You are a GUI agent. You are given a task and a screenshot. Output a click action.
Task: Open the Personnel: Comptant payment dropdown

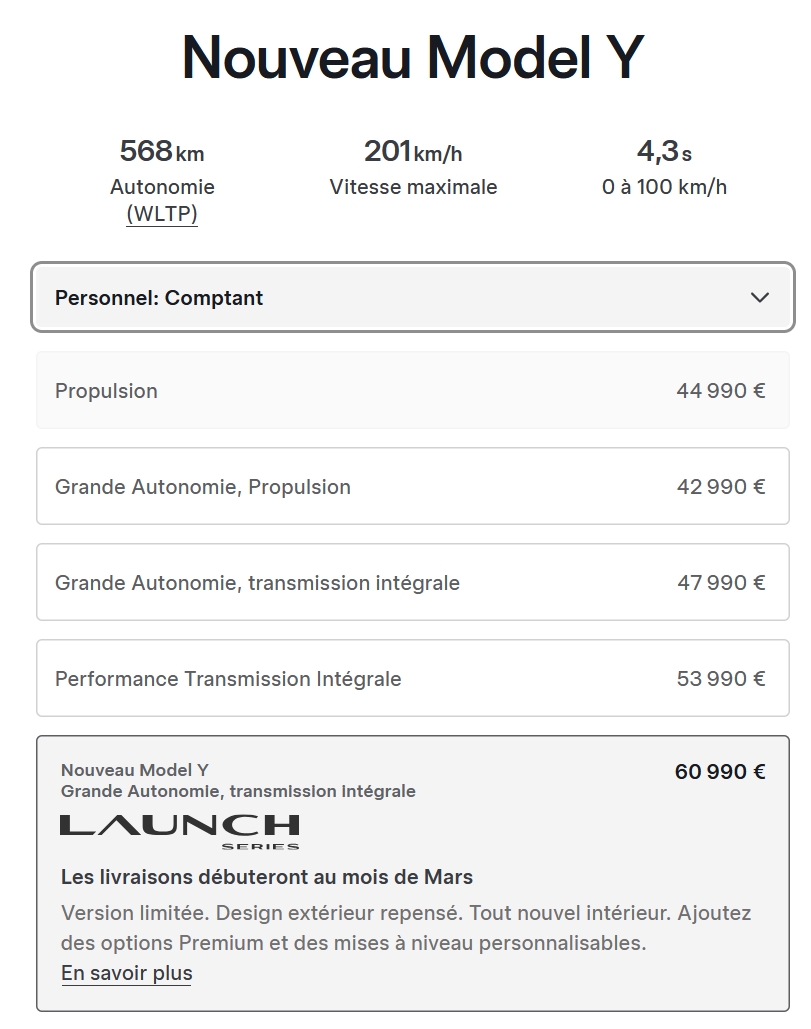pyautogui.click(x=413, y=297)
